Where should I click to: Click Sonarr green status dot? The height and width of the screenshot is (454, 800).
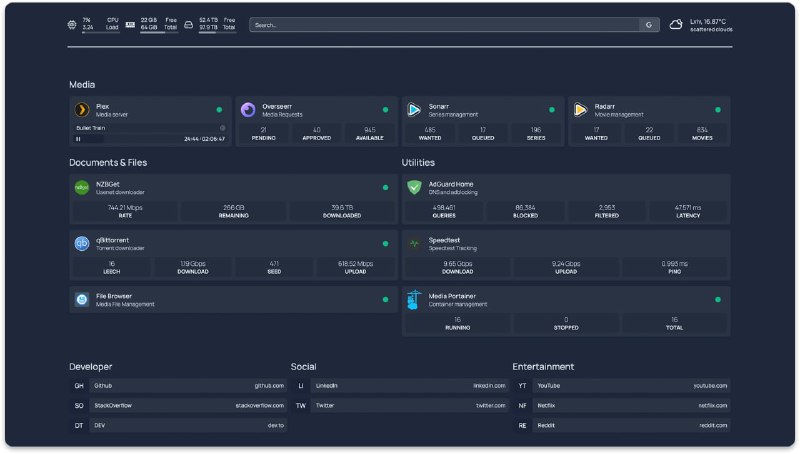tap(552, 110)
